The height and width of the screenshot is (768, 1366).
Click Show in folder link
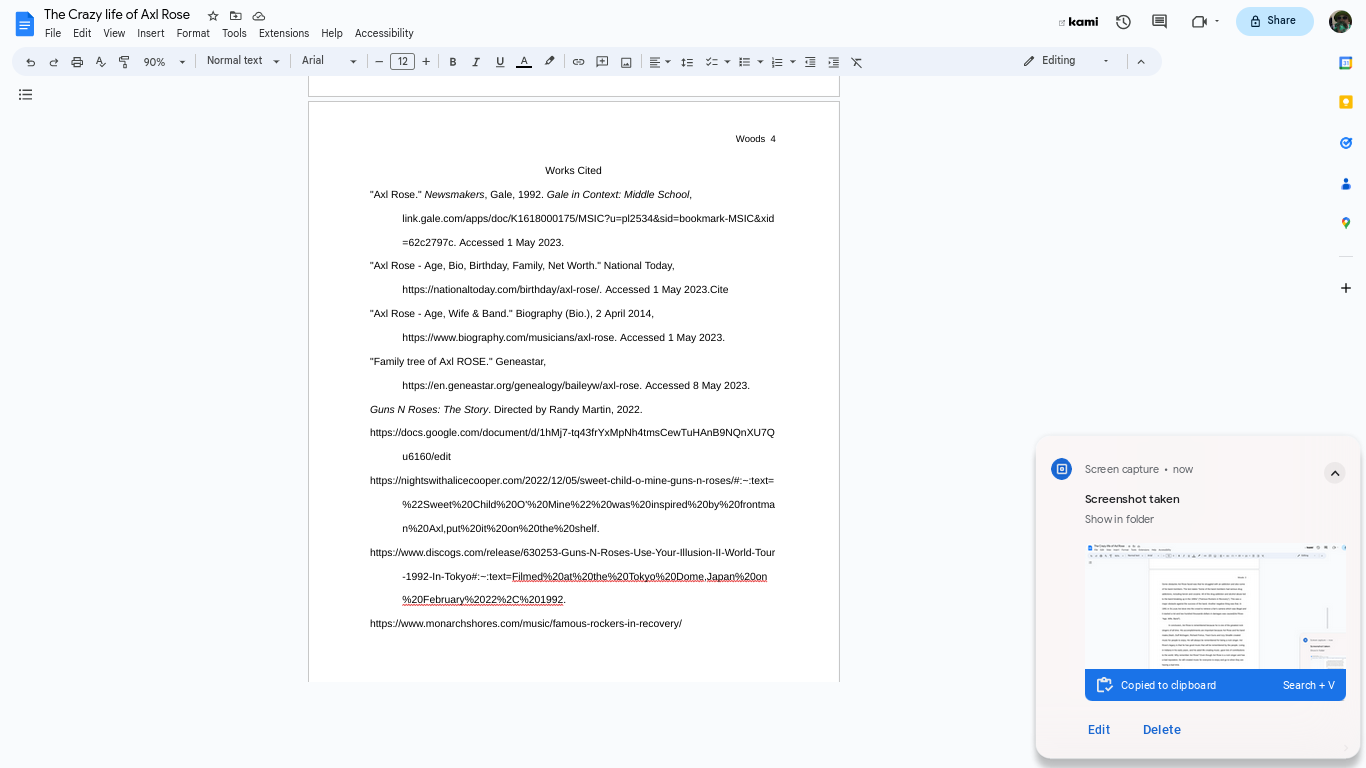click(x=1119, y=520)
